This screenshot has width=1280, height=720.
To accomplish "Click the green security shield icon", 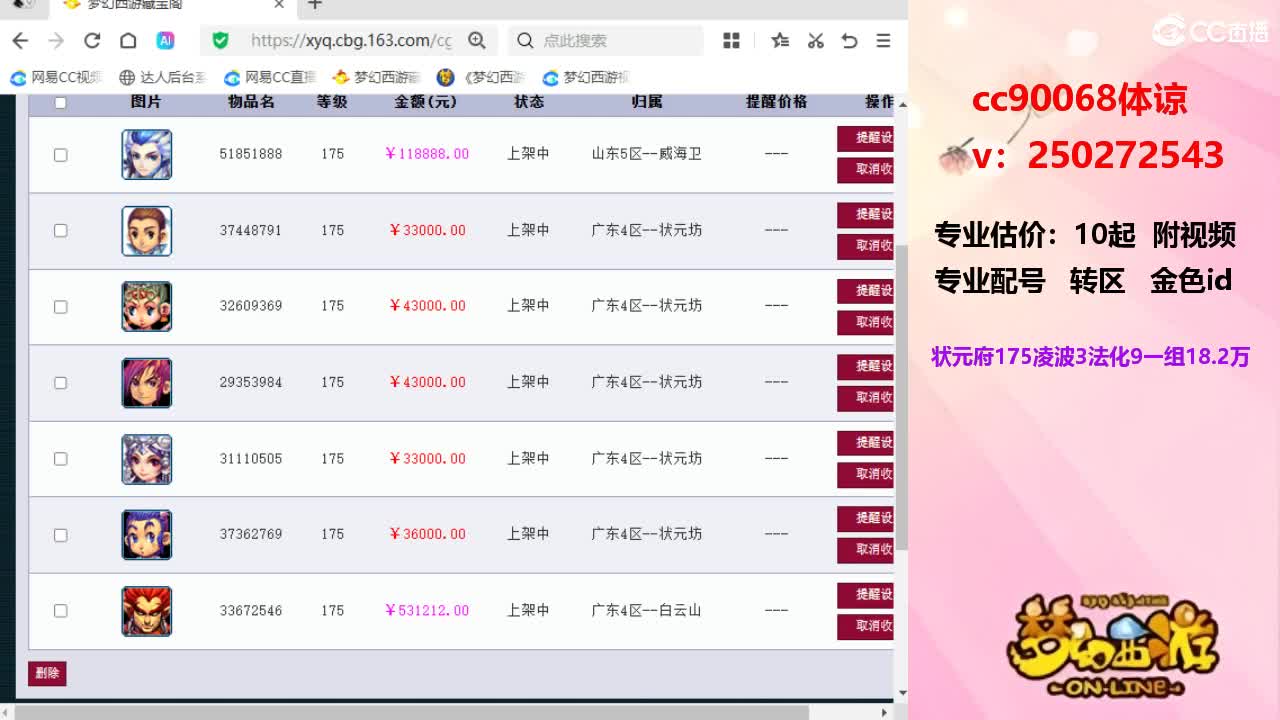I will click(x=221, y=41).
